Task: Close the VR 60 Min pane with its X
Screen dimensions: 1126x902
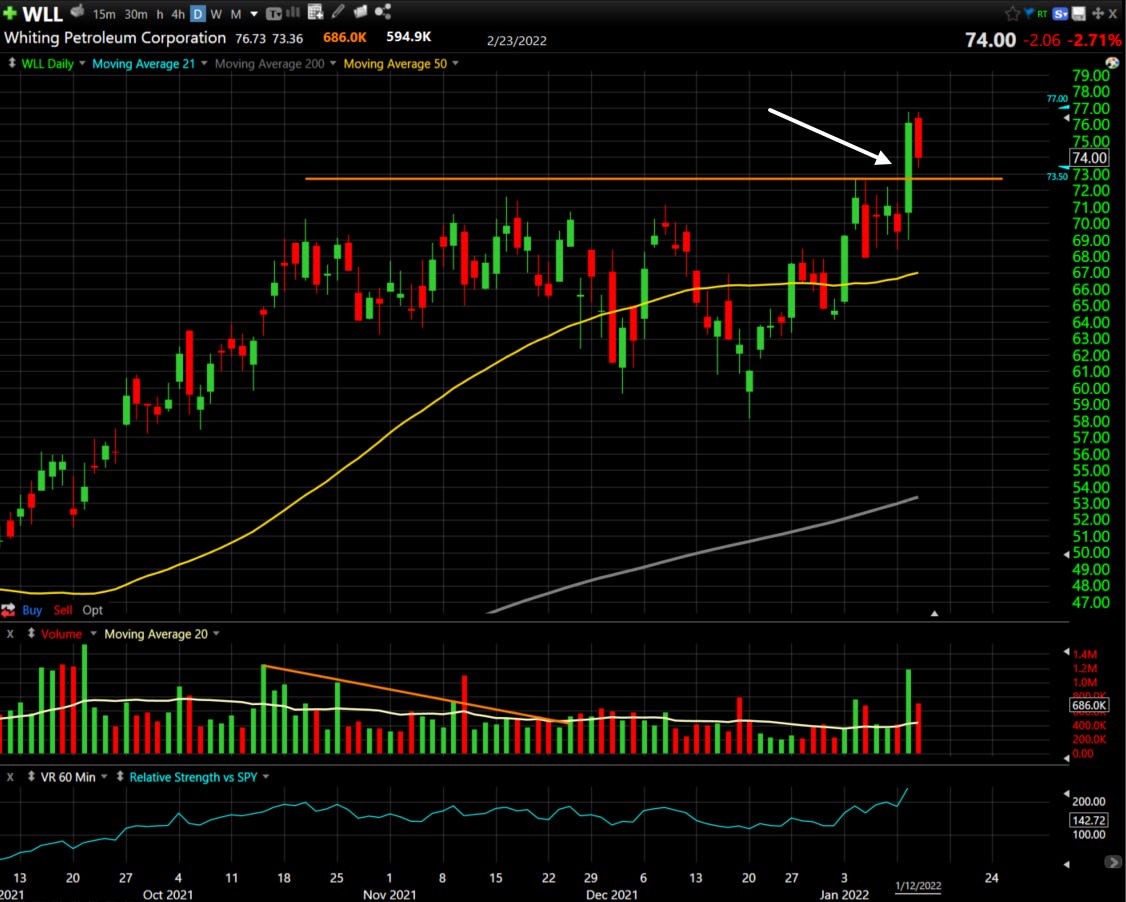Action: 10,777
